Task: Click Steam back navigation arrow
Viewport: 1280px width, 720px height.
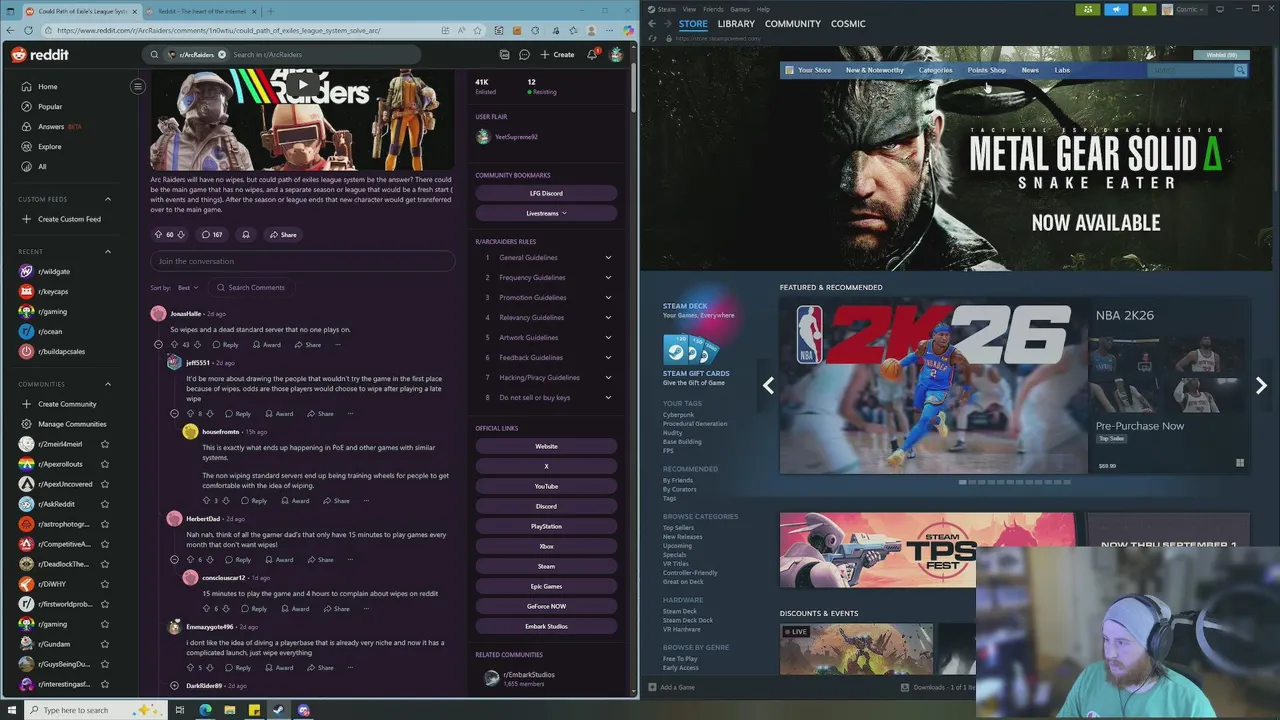Action: click(652, 24)
